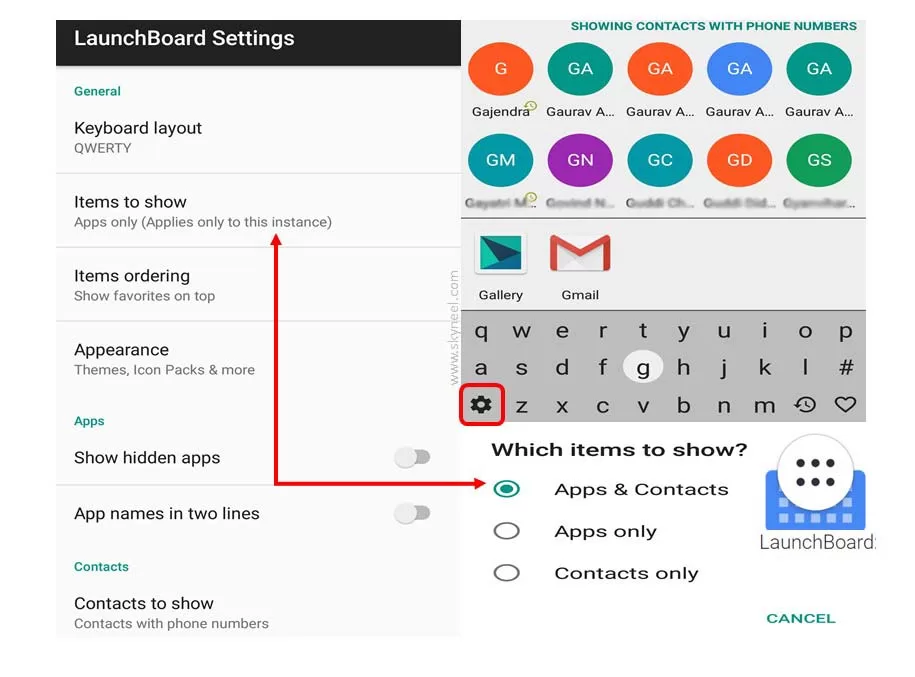
Task: Tap the hash key on keyboard
Action: pos(846,367)
